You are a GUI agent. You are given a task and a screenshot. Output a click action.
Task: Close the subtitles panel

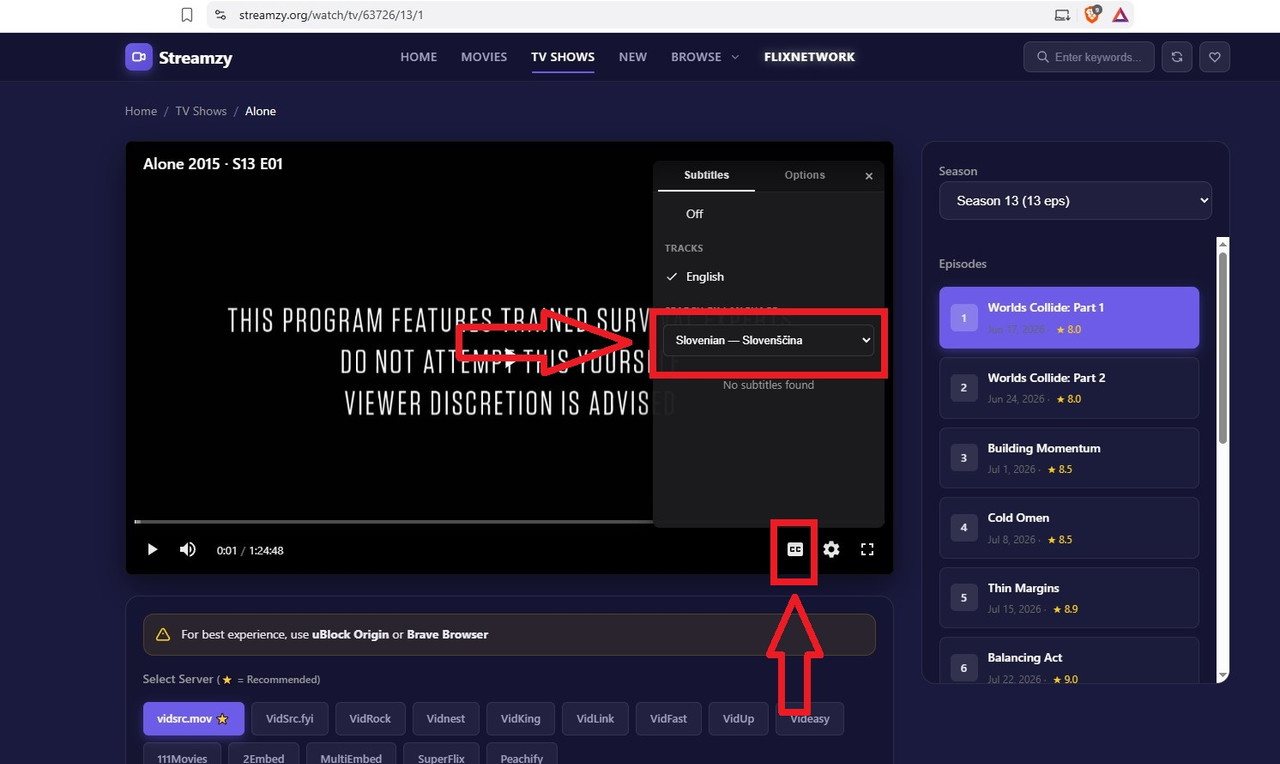click(869, 176)
